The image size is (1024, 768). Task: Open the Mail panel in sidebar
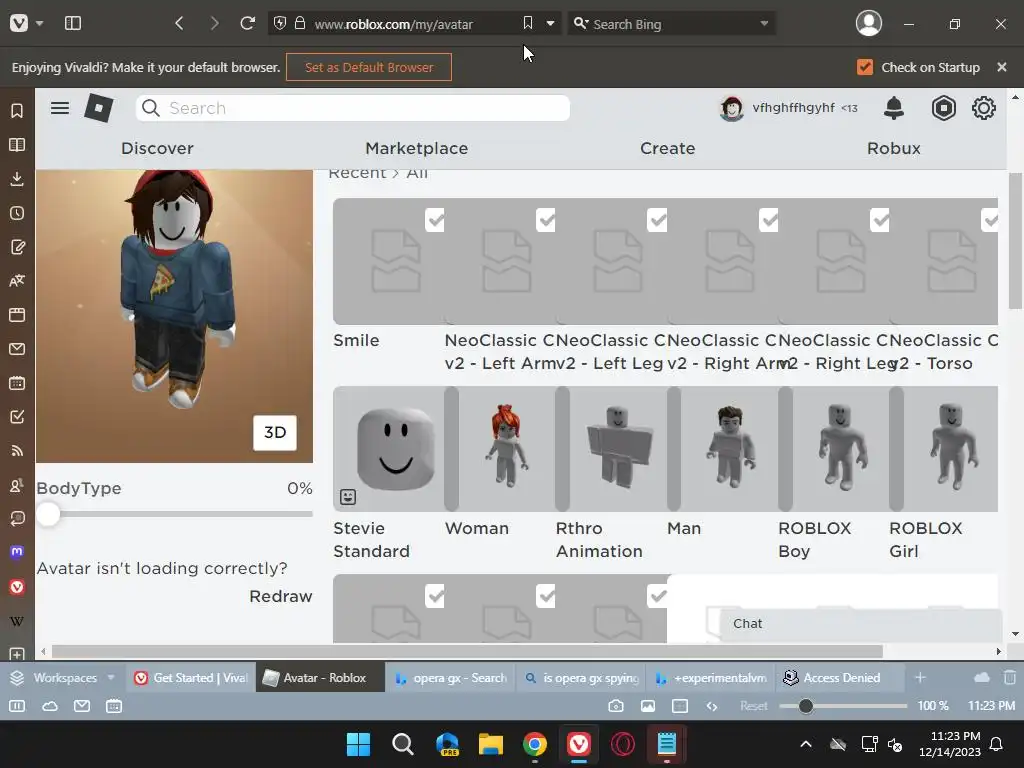tap(17, 349)
